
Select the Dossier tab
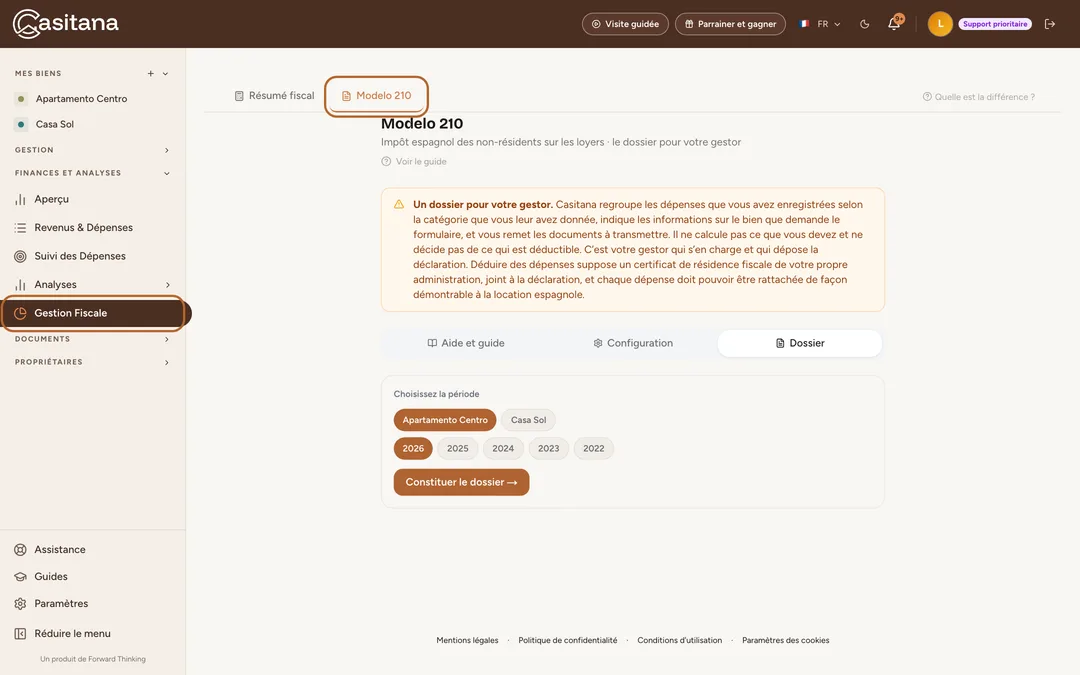pyautogui.click(x=800, y=343)
